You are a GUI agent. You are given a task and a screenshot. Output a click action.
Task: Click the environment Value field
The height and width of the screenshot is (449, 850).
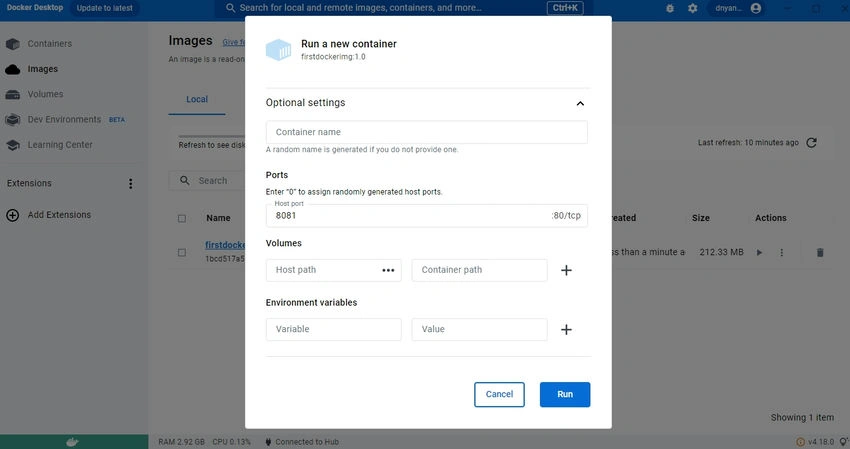click(479, 329)
